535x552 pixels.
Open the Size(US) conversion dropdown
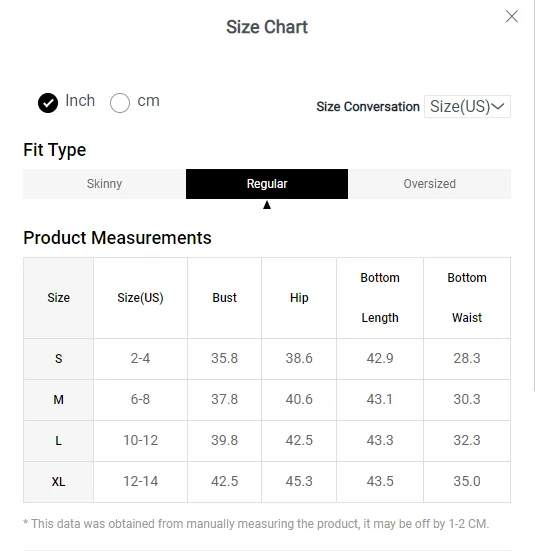pyautogui.click(x=467, y=106)
